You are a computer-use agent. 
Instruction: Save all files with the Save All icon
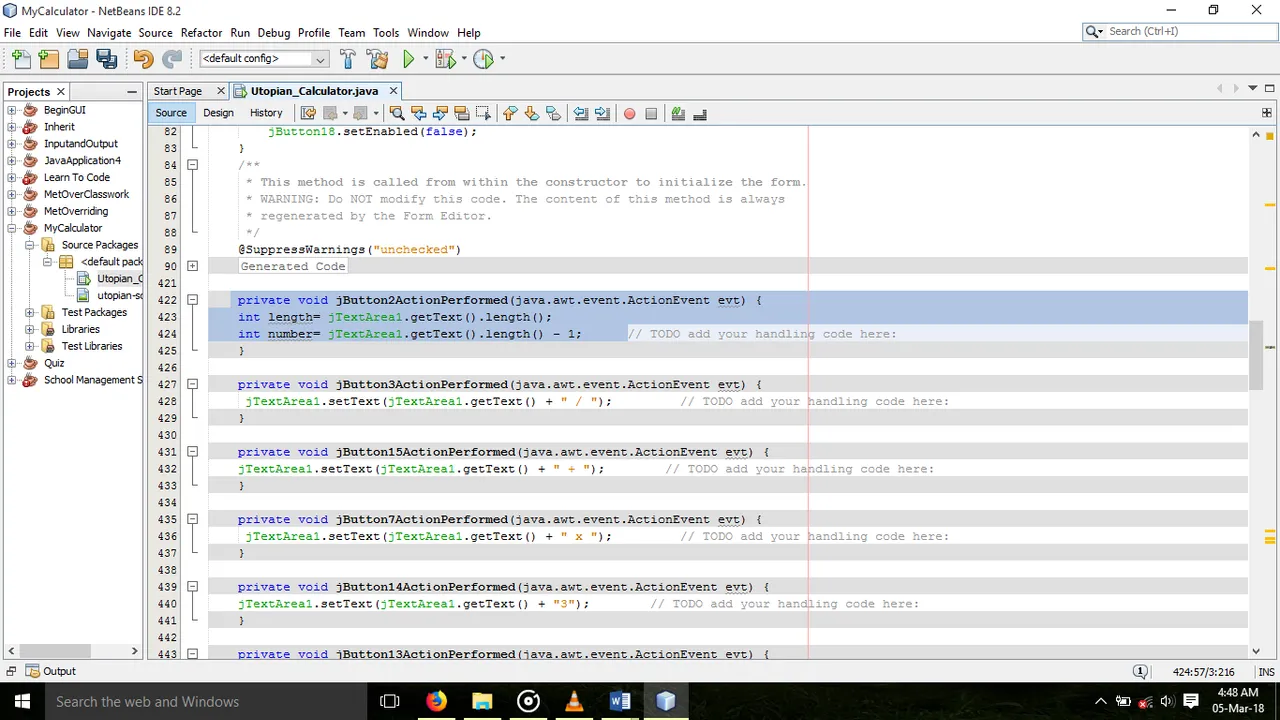pos(106,59)
